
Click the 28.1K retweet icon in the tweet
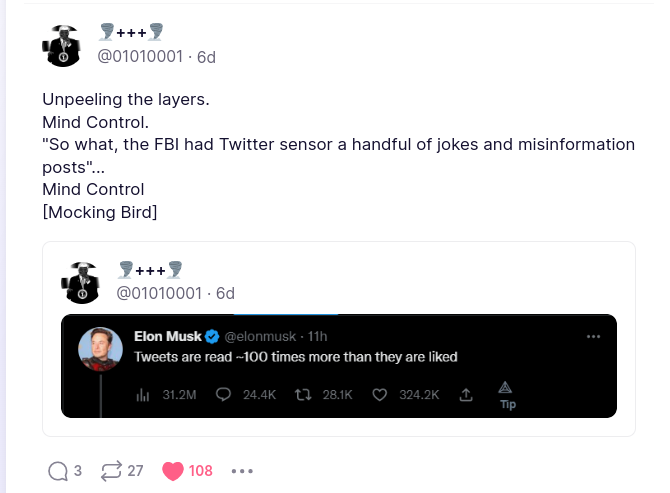(303, 395)
